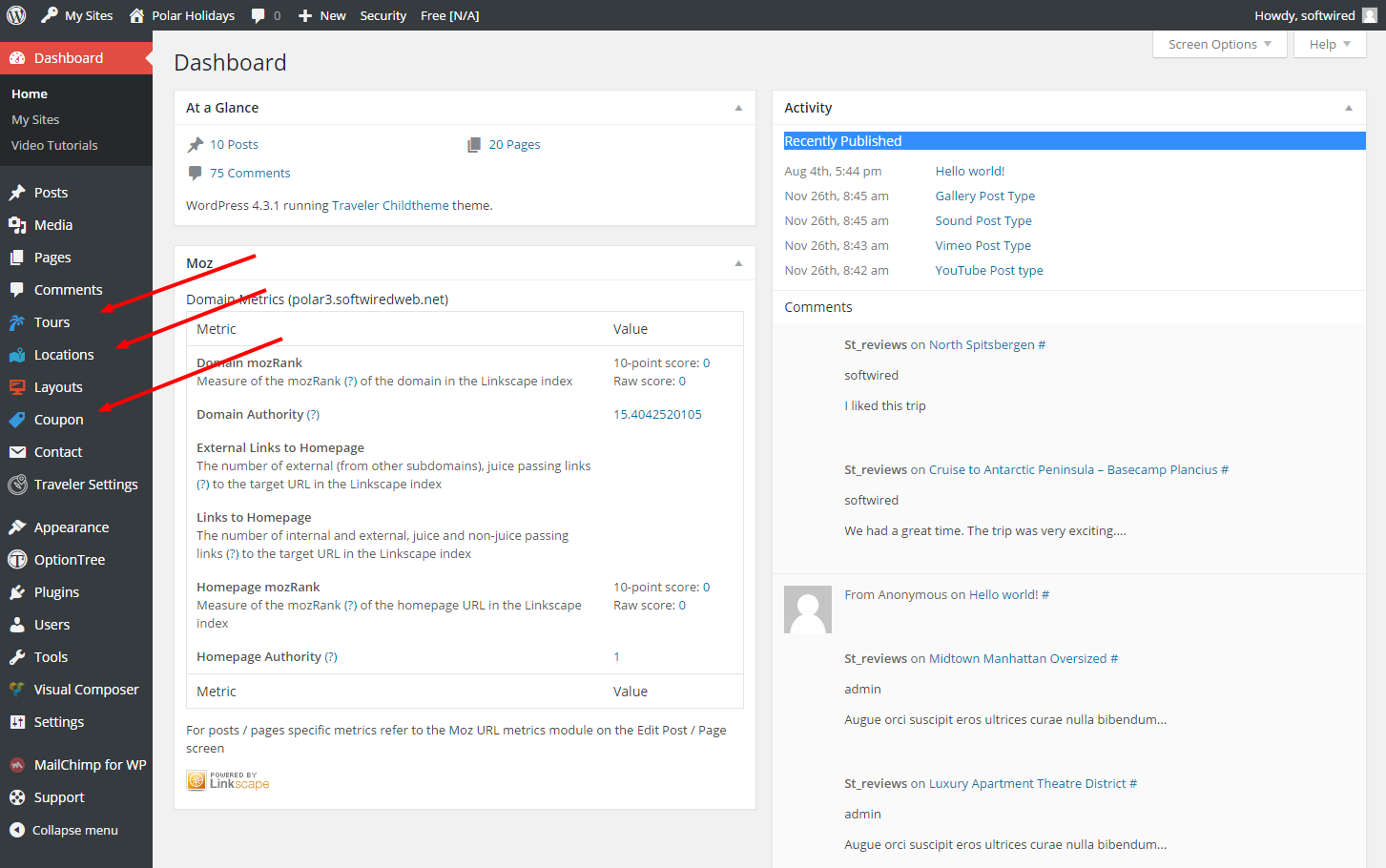The width and height of the screenshot is (1386, 868).
Task: Click the Anonymous commenter avatar thumbnail
Action: (808, 610)
